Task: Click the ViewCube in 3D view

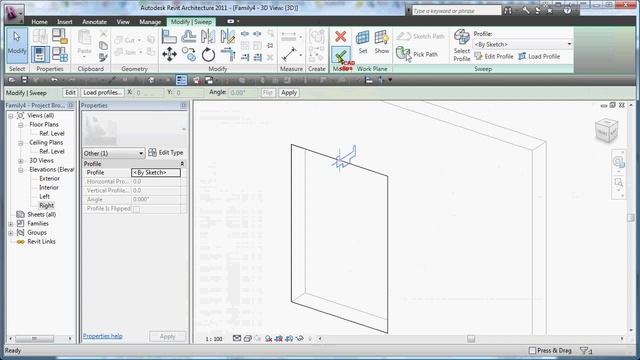Action: click(606, 130)
